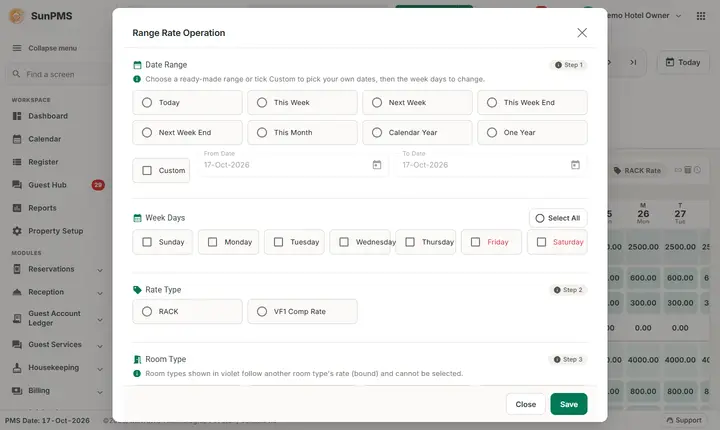720x430 pixels.
Task: Open the From Date calendar picker icon
Action: pyautogui.click(x=377, y=164)
